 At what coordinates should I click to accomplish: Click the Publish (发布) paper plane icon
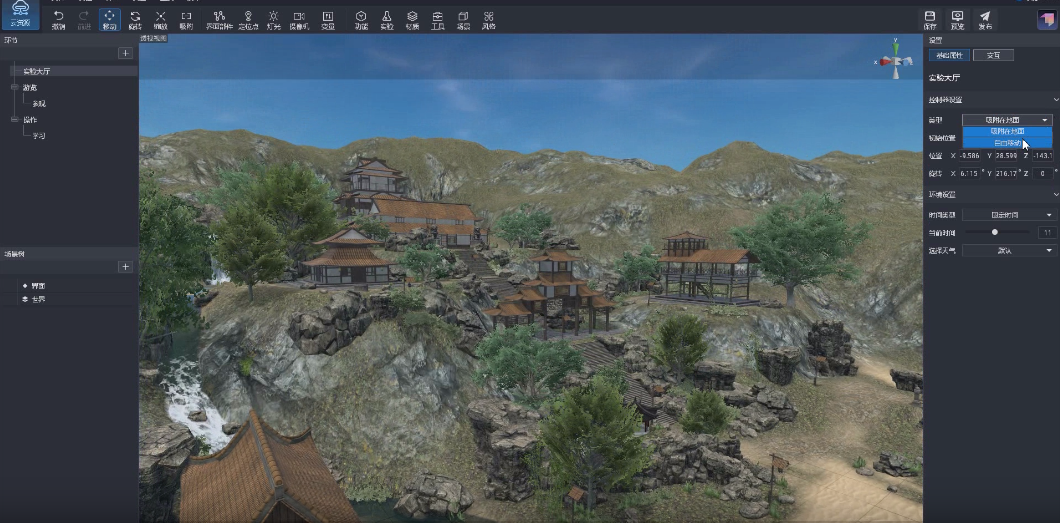985,18
